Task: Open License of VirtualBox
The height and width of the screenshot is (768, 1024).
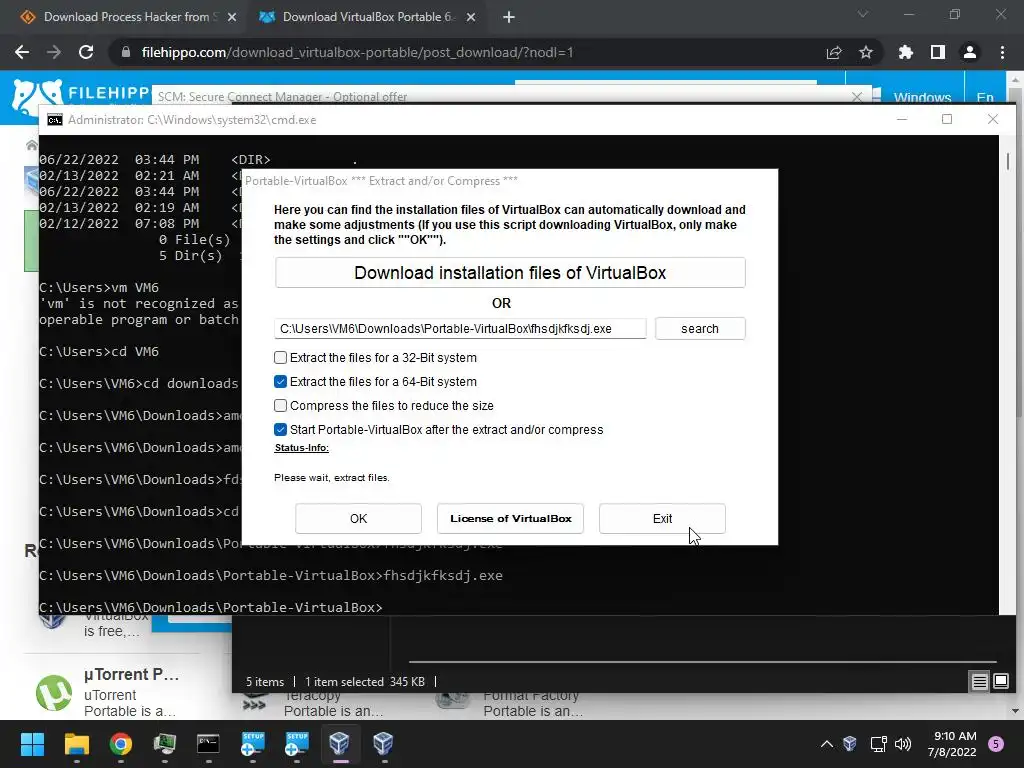Action: [510, 519]
